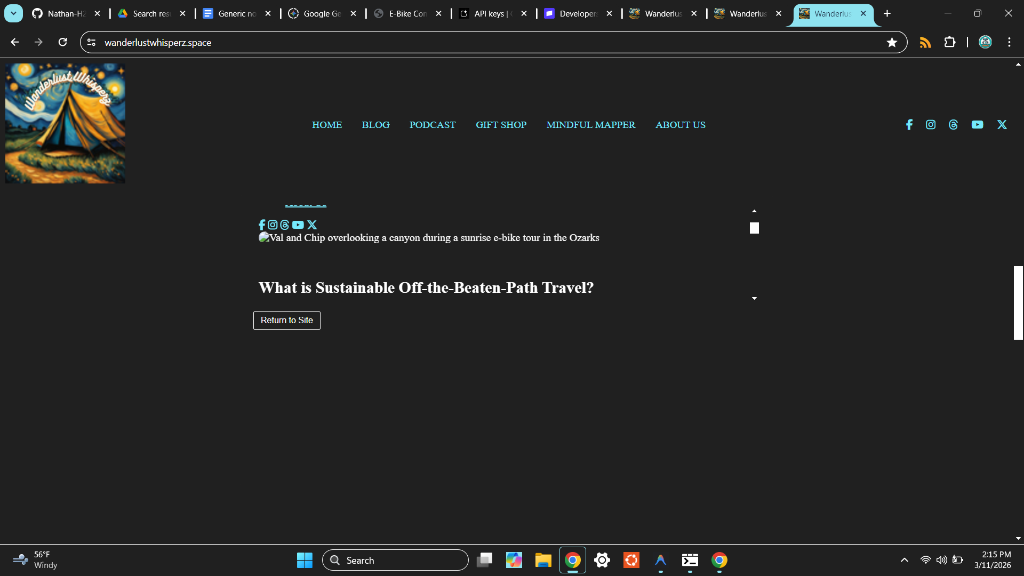1024x576 pixels.
Task: Click the Threads icon in the header
Action: click(953, 125)
